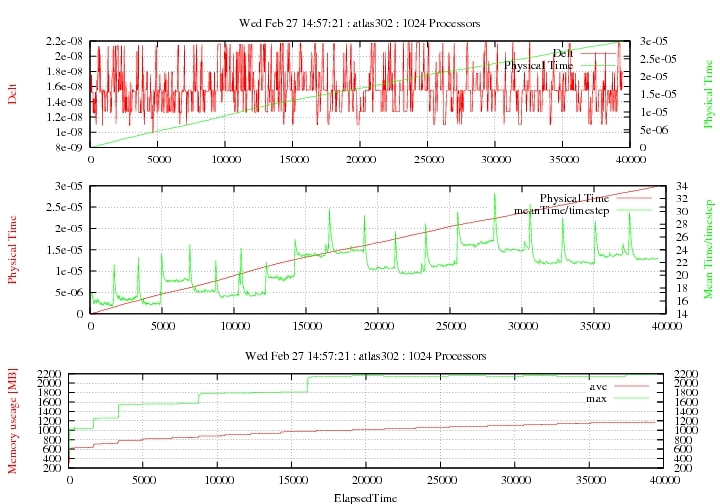The width and height of the screenshot is (720, 504).
Task: Select the red Delt left-axis label
Action: [12, 94]
